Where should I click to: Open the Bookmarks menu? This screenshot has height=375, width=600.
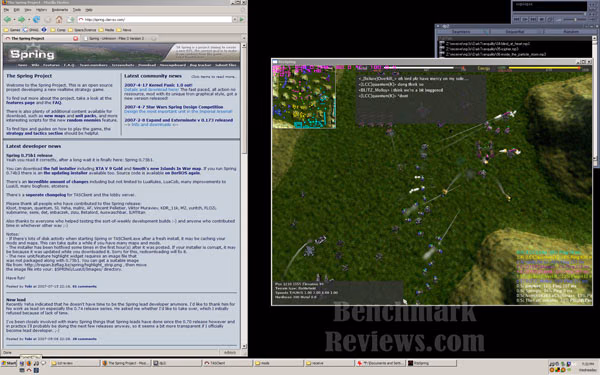point(60,10)
